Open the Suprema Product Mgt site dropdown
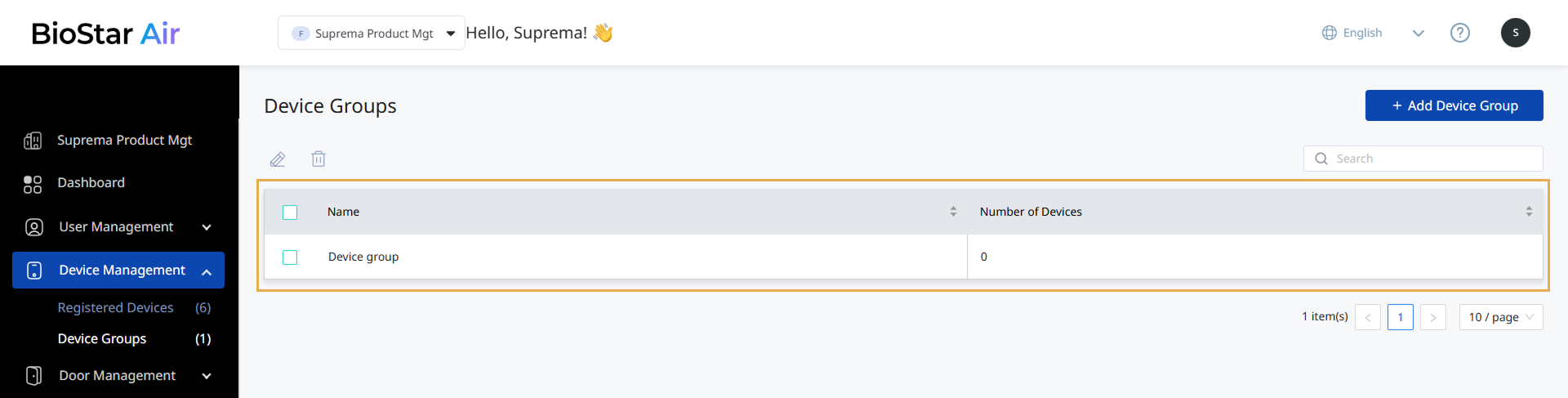The height and width of the screenshot is (398, 1568). tap(372, 34)
